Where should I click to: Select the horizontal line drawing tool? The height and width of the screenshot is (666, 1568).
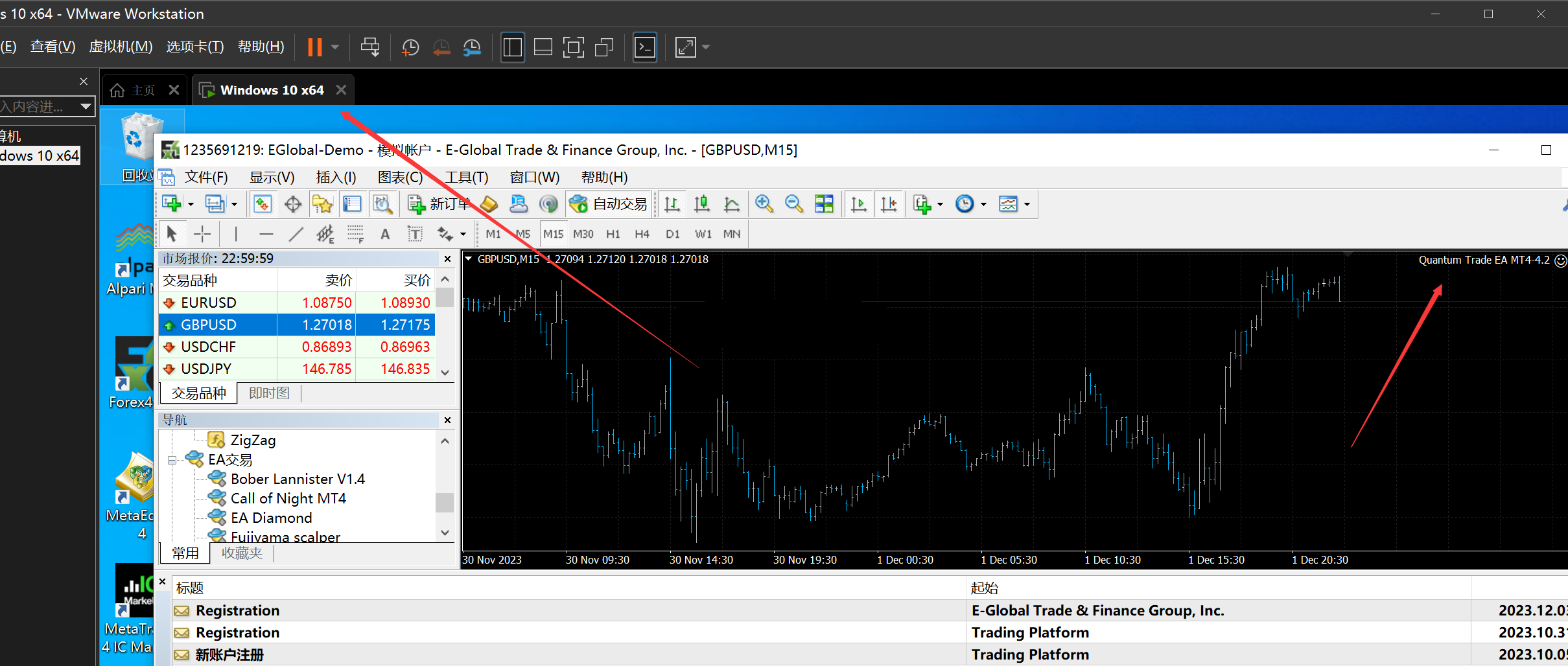(266, 234)
